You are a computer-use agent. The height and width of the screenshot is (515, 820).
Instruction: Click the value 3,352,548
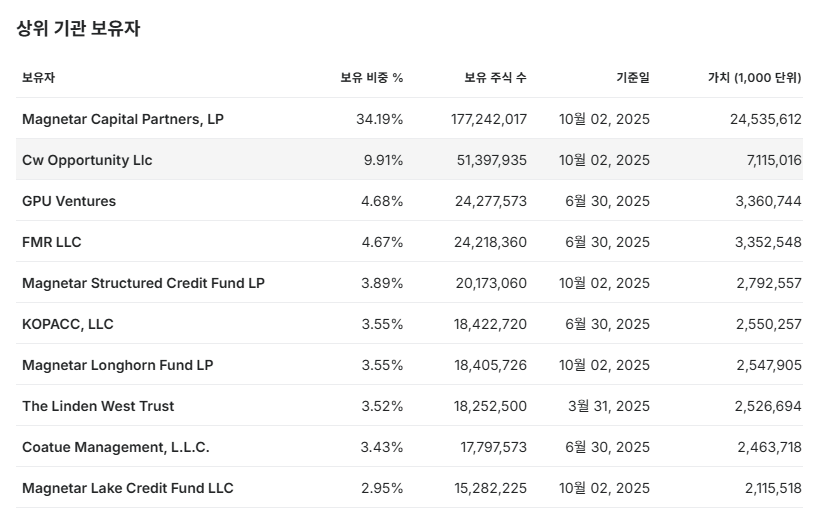[x=768, y=242]
